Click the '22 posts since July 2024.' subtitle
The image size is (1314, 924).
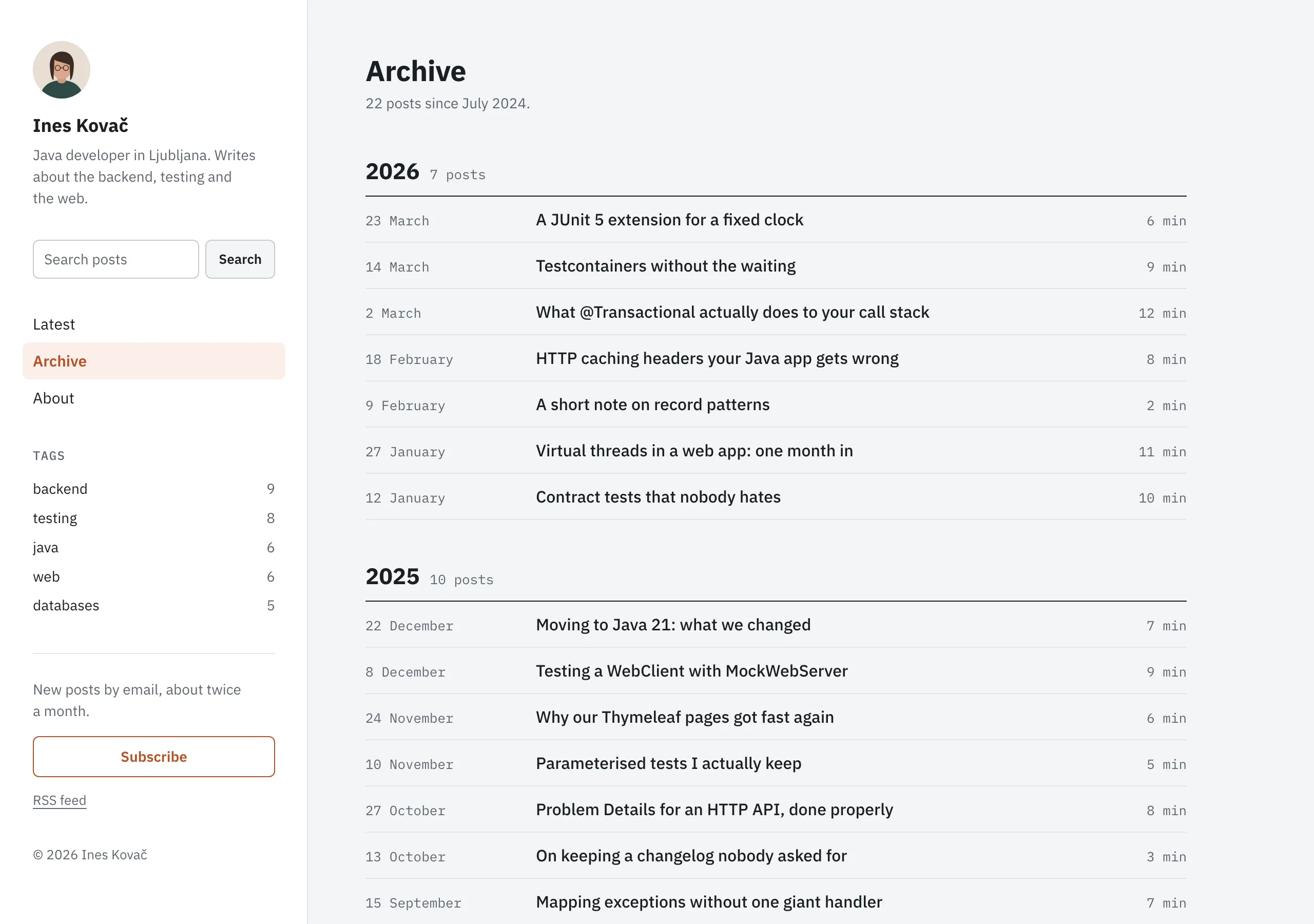448,104
